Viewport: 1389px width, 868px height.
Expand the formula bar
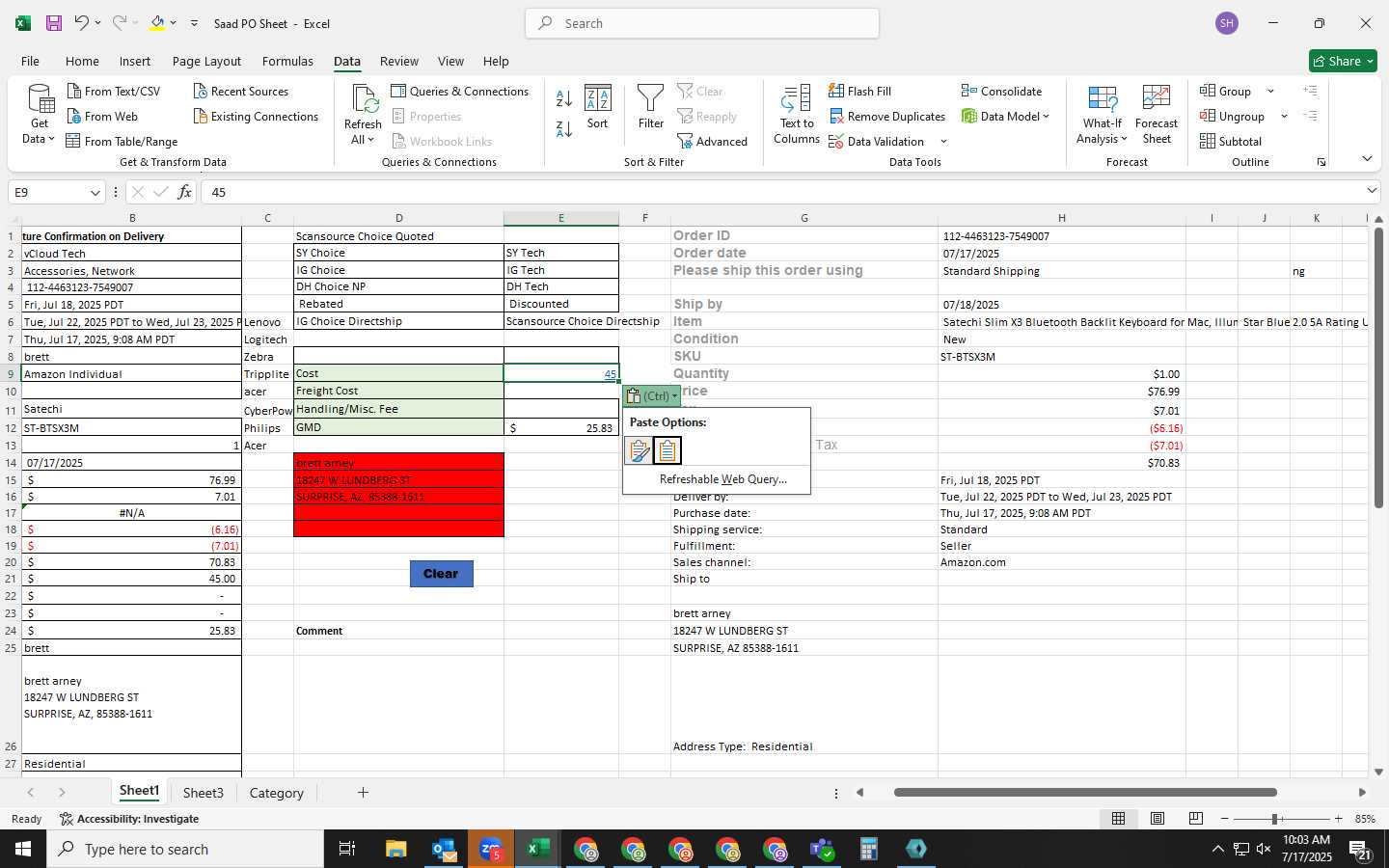1372,191
